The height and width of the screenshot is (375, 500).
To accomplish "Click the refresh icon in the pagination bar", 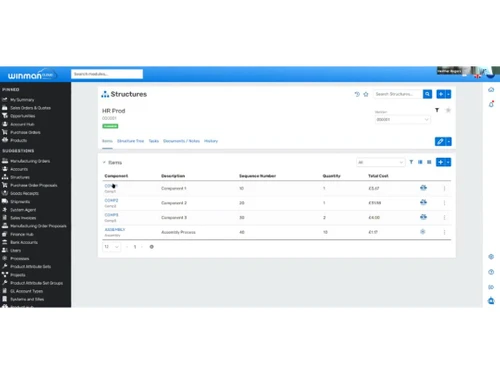I will click(152, 247).
